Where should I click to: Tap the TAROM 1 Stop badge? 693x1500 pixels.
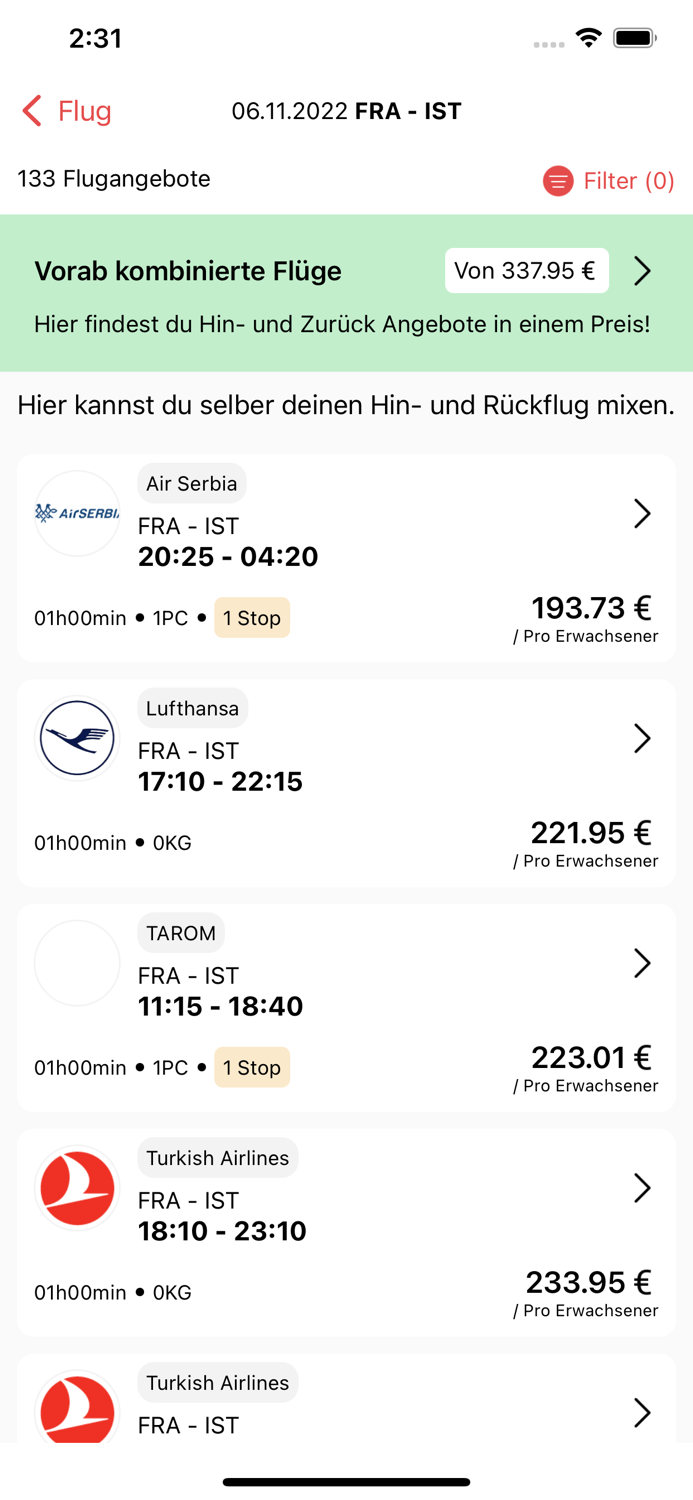point(252,1068)
